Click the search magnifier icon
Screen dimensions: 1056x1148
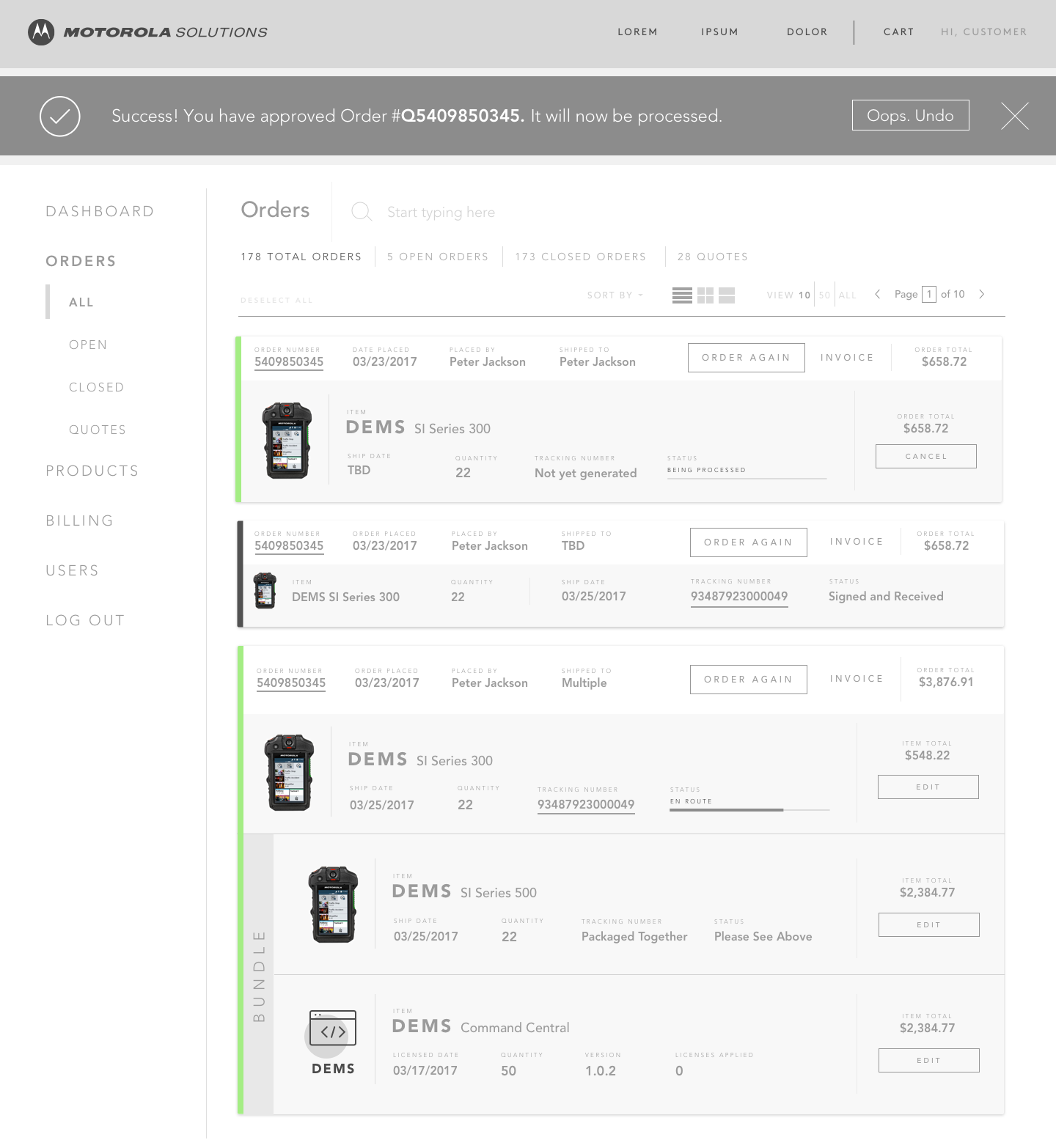tap(362, 212)
